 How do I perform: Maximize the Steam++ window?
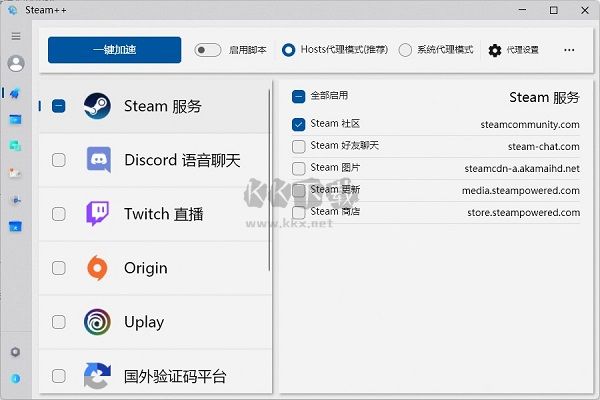[x=553, y=10]
